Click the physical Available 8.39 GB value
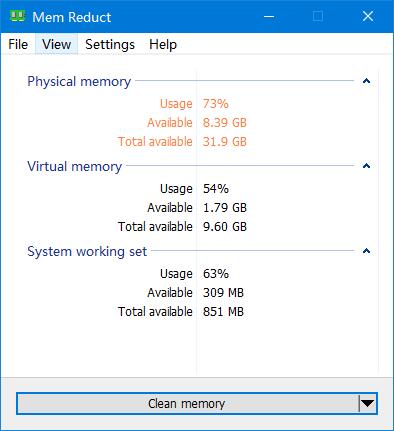The height and width of the screenshot is (431, 394). click(225, 123)
